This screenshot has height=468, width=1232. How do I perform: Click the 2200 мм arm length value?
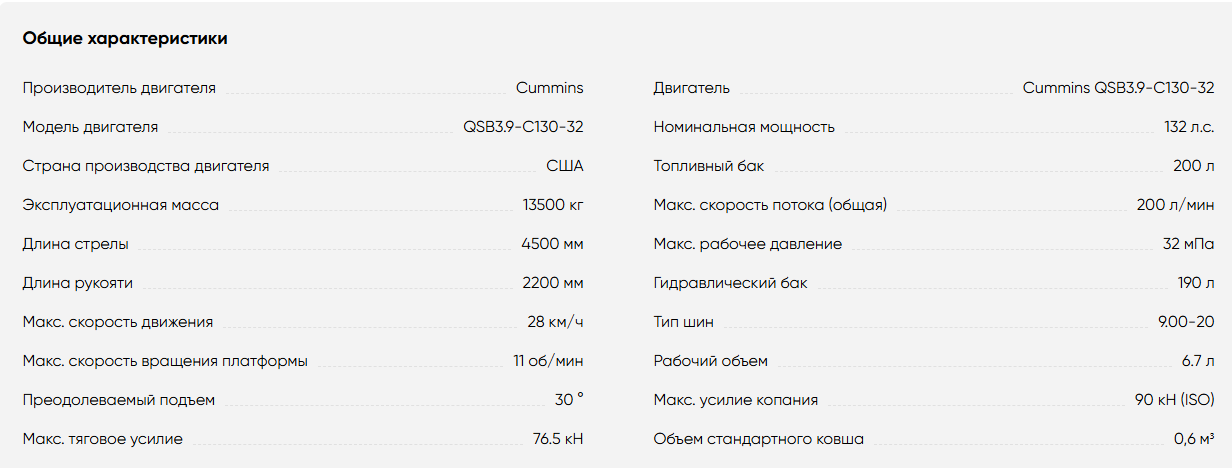click(x=553, y=283)
